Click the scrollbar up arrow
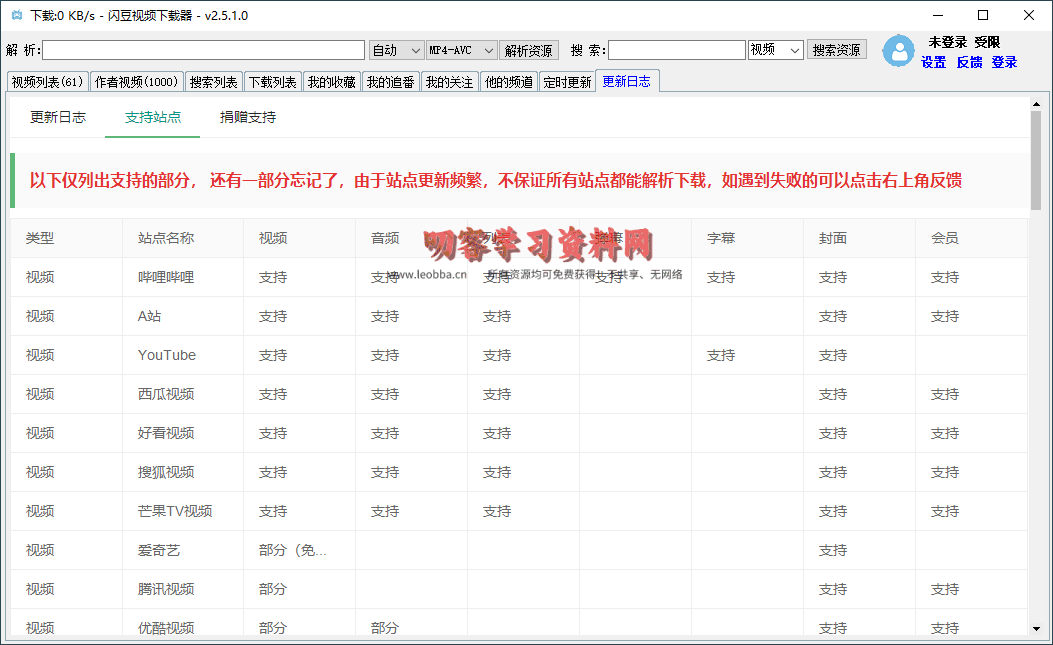The image size is (1053, 645). [1036, 104]
